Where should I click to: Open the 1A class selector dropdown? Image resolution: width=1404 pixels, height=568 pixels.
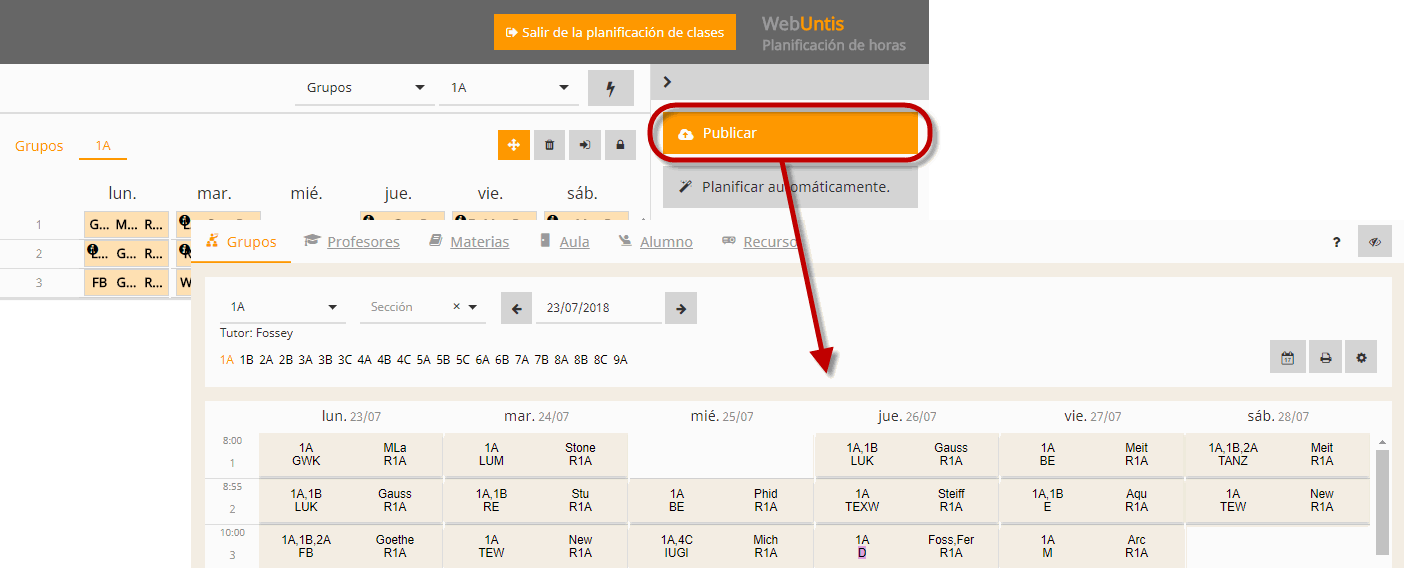(283, 308)
